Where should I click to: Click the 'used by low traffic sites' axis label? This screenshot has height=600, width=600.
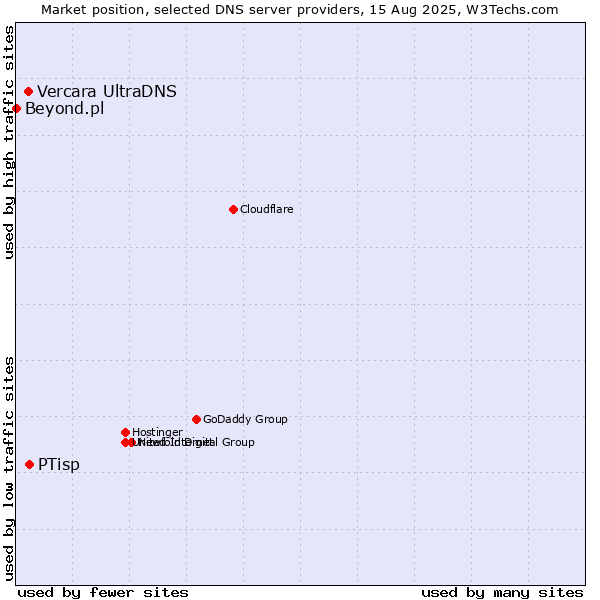(8, 469)
